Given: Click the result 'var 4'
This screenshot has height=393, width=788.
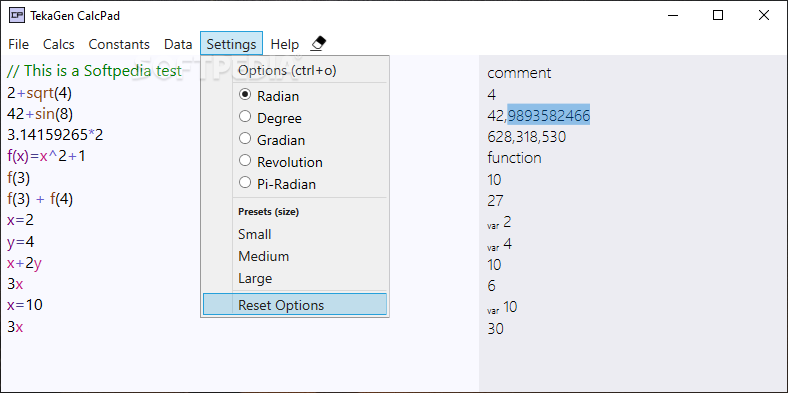Looking at the screenshot, I should pos(500,244).
